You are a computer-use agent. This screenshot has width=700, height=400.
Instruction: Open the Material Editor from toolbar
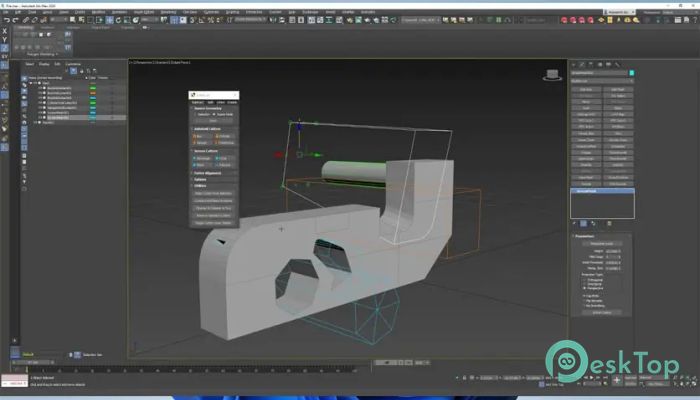339,20
